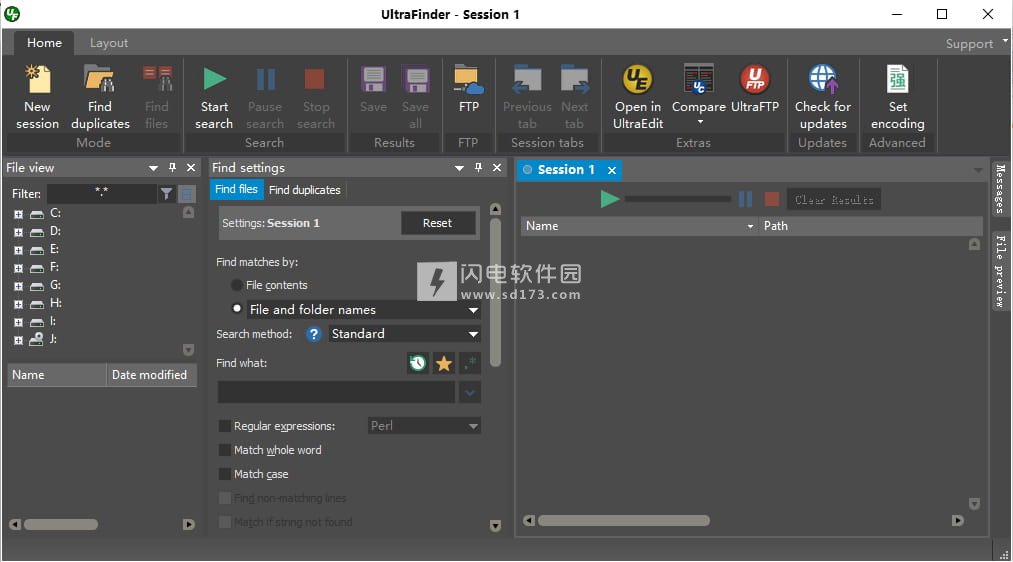
Task: Launch the Compare tool
Action: pos(698,90)
